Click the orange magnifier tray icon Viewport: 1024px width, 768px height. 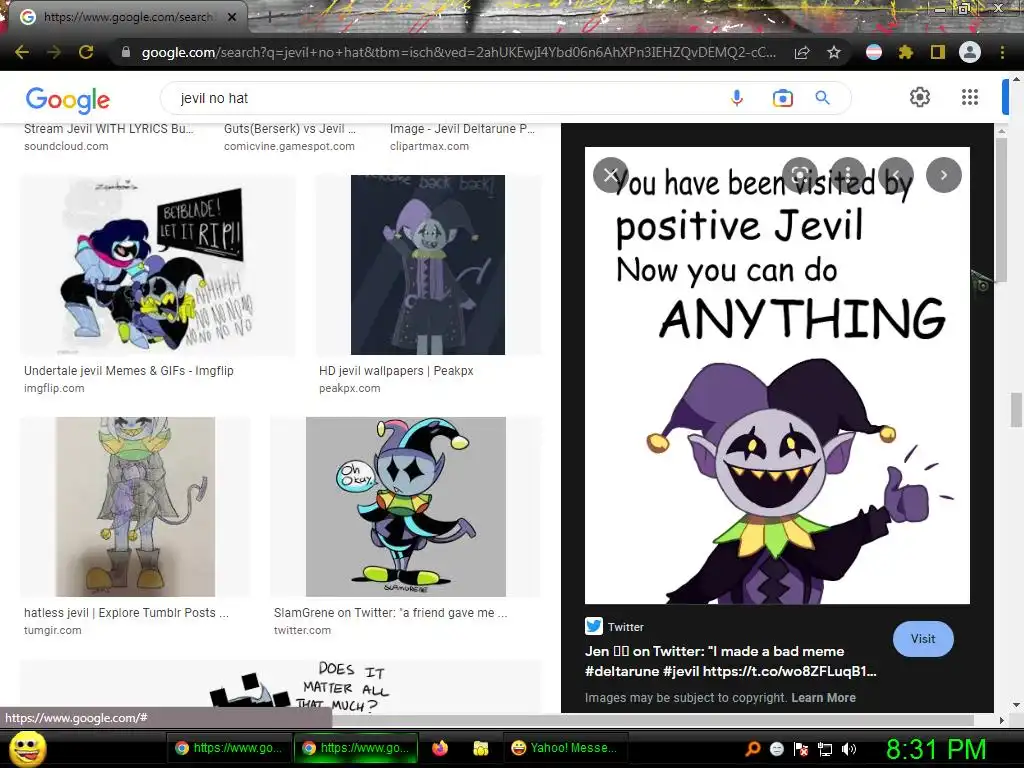pos(753,748)
